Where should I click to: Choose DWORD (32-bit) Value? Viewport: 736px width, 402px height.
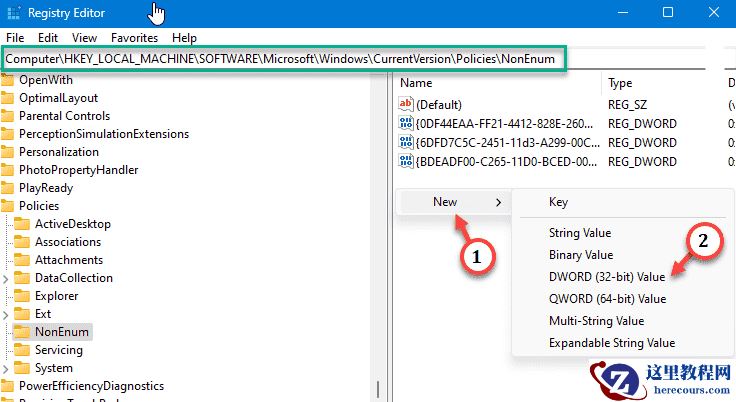pos(607,277)
